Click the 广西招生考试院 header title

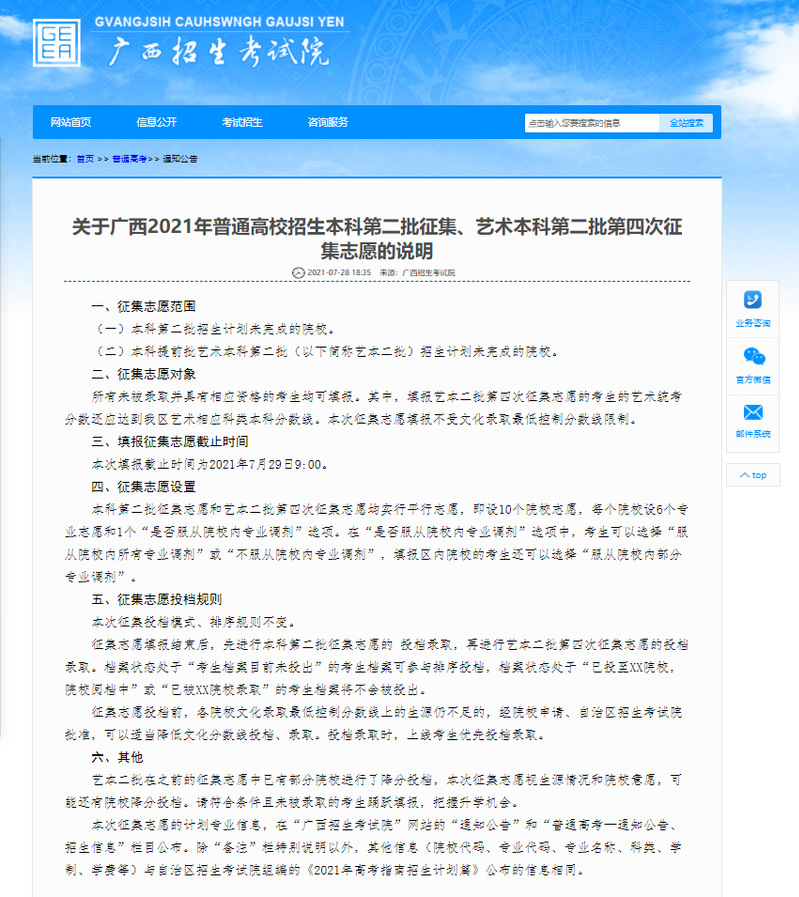tap(218, 52)
